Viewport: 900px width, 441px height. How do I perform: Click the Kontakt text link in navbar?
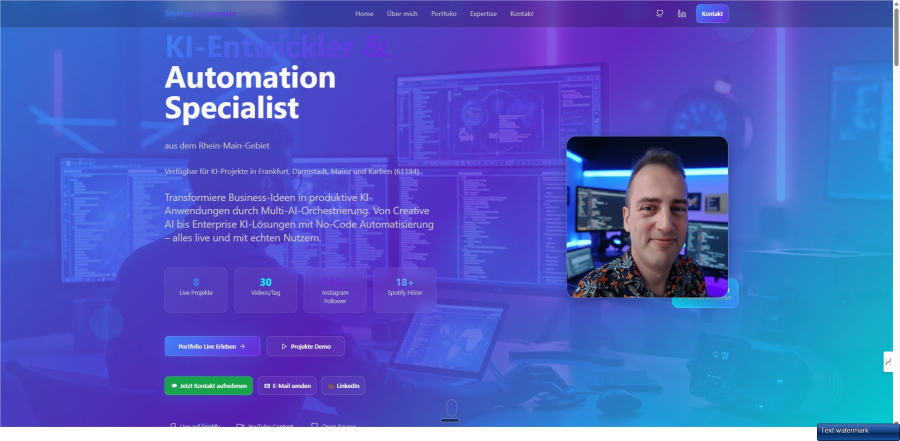[x=521, y=14]
